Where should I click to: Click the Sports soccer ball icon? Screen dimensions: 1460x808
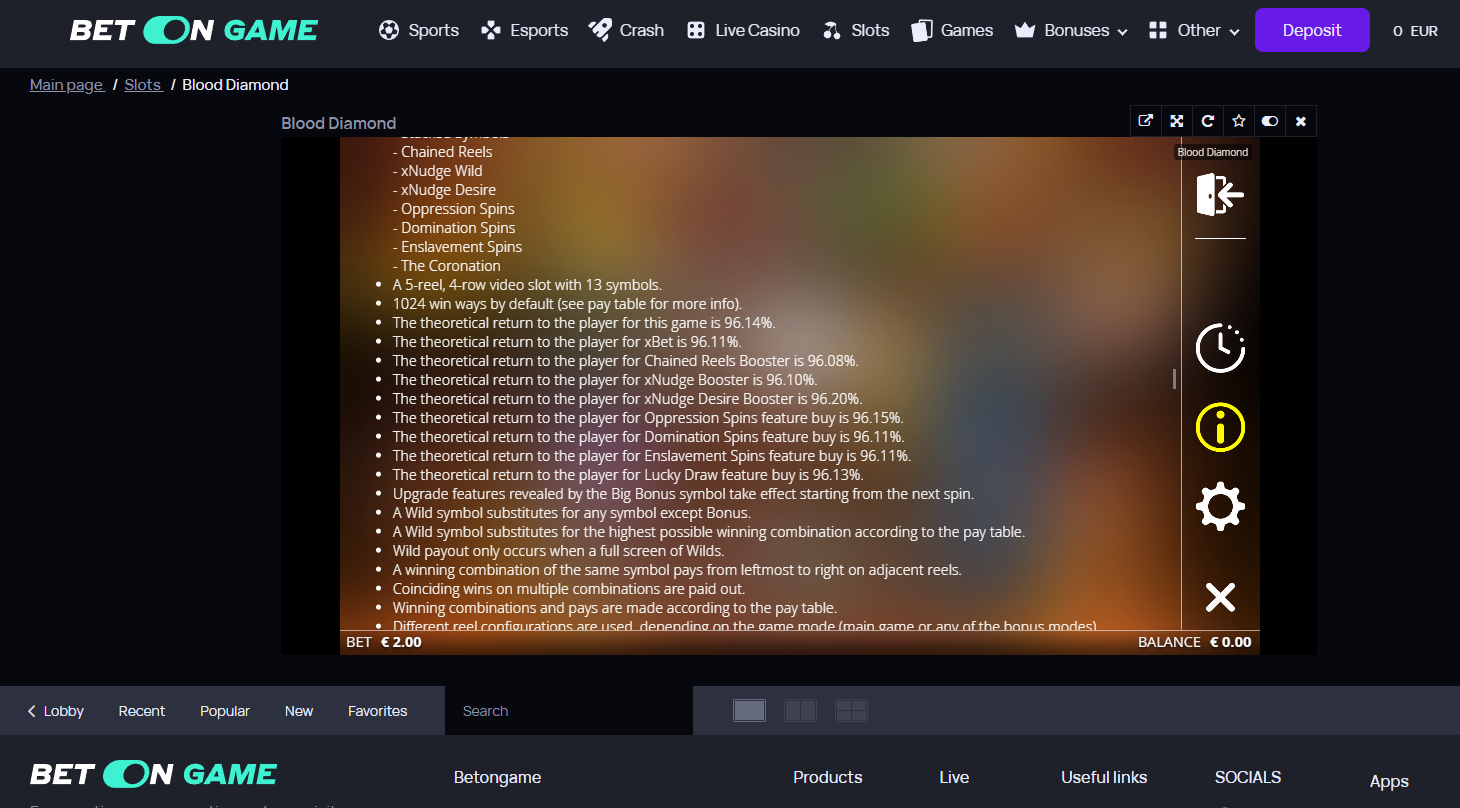[389, 30]
